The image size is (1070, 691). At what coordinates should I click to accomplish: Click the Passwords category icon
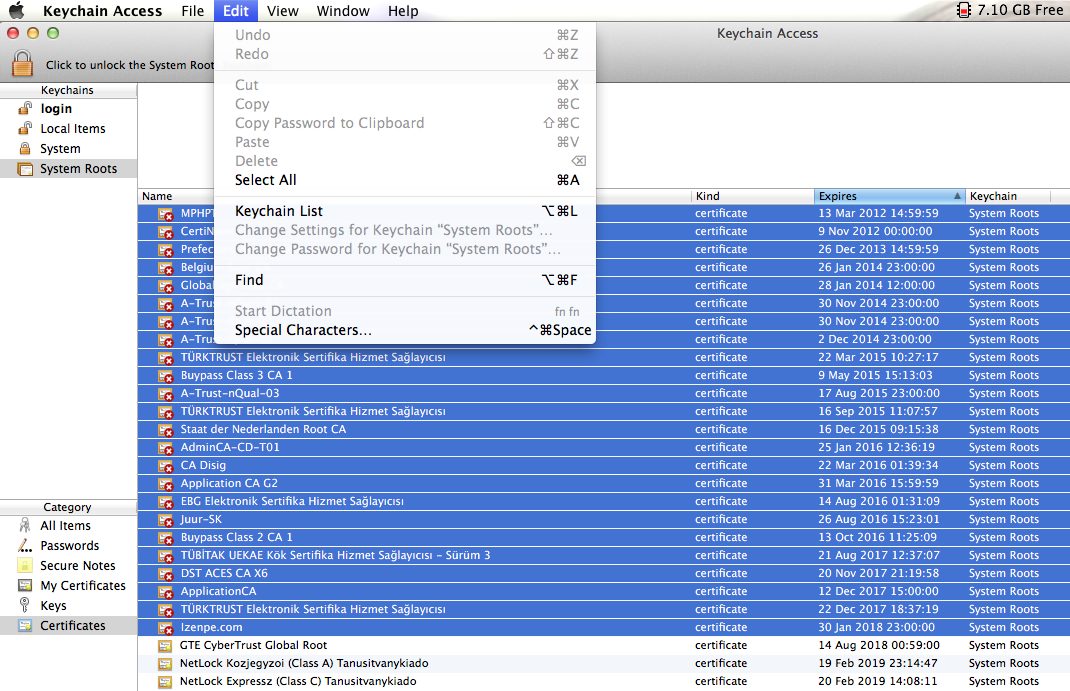(25, 546)
